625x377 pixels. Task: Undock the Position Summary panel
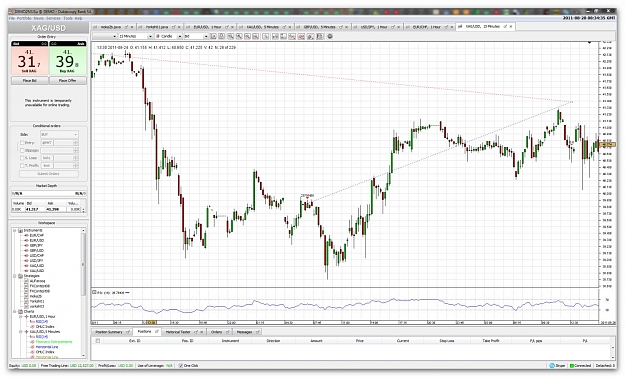[x=128, y=332]
